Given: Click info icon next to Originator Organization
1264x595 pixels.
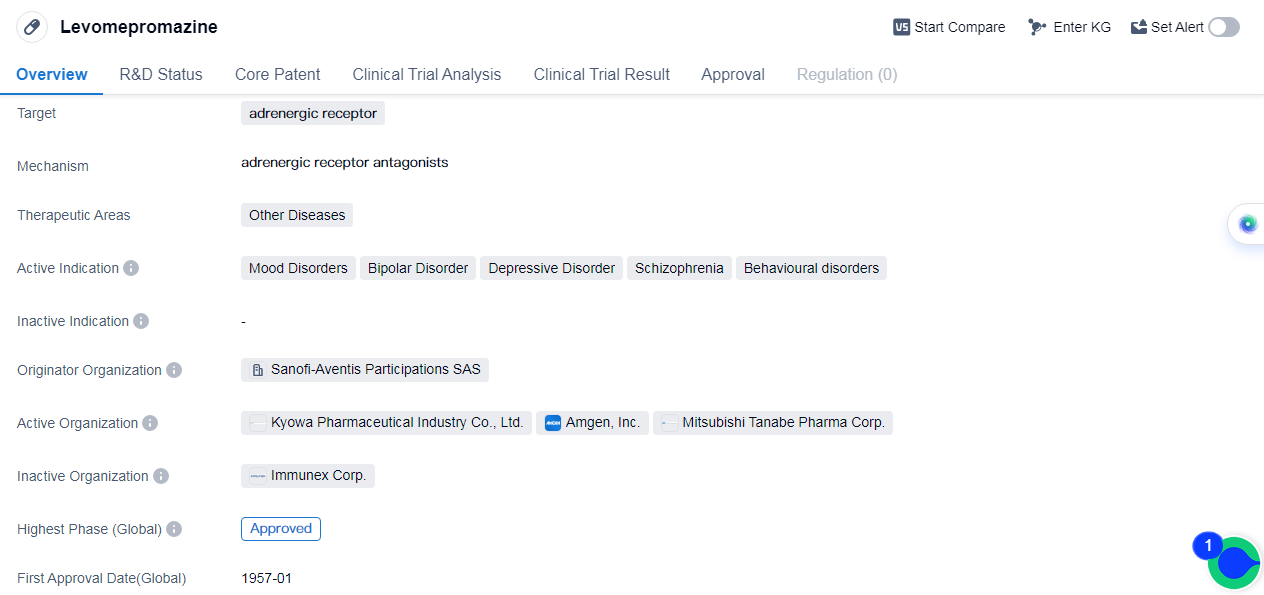Looking at the screenshot, I should coord(174,370).
